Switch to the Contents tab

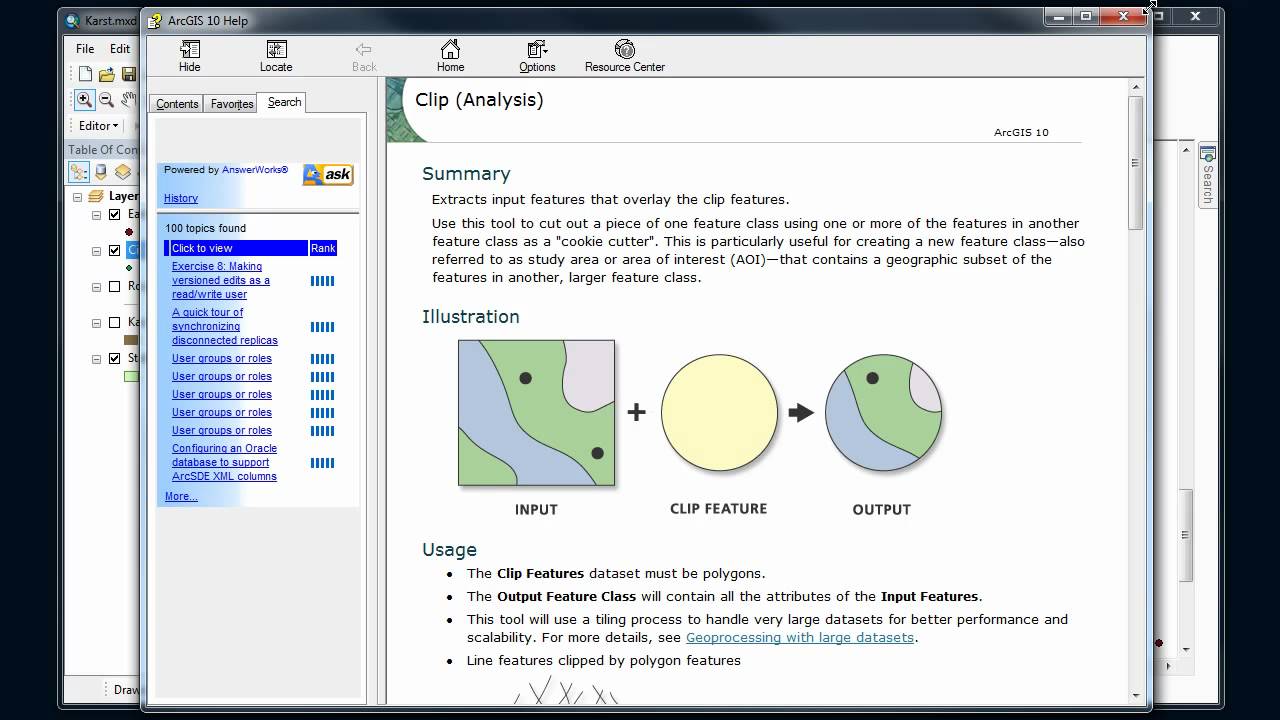click(x=176, y=102)
